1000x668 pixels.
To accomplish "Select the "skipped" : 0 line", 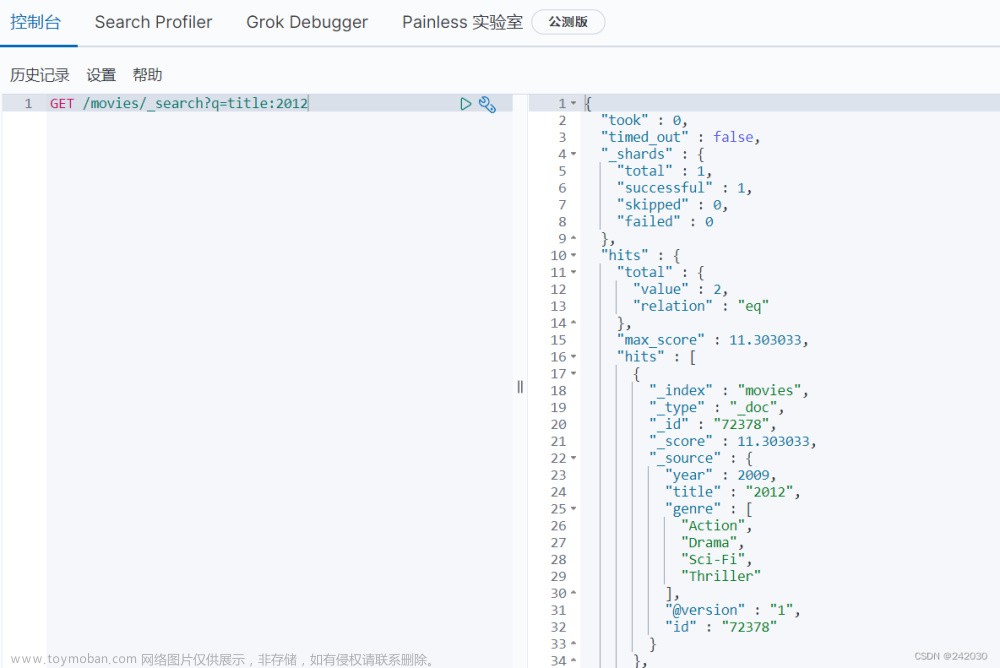I will (x=672, y=205).
